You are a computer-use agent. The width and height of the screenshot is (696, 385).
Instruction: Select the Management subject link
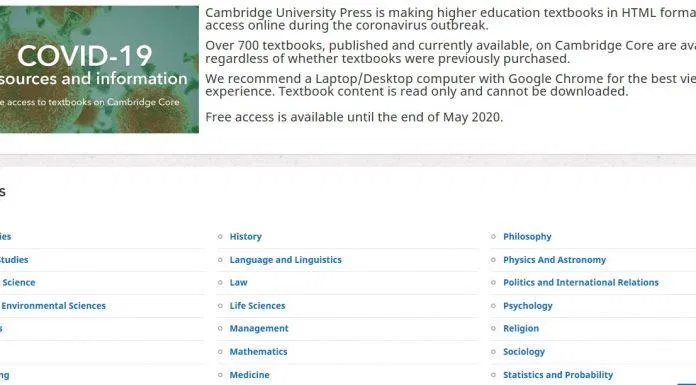(259, 329)
